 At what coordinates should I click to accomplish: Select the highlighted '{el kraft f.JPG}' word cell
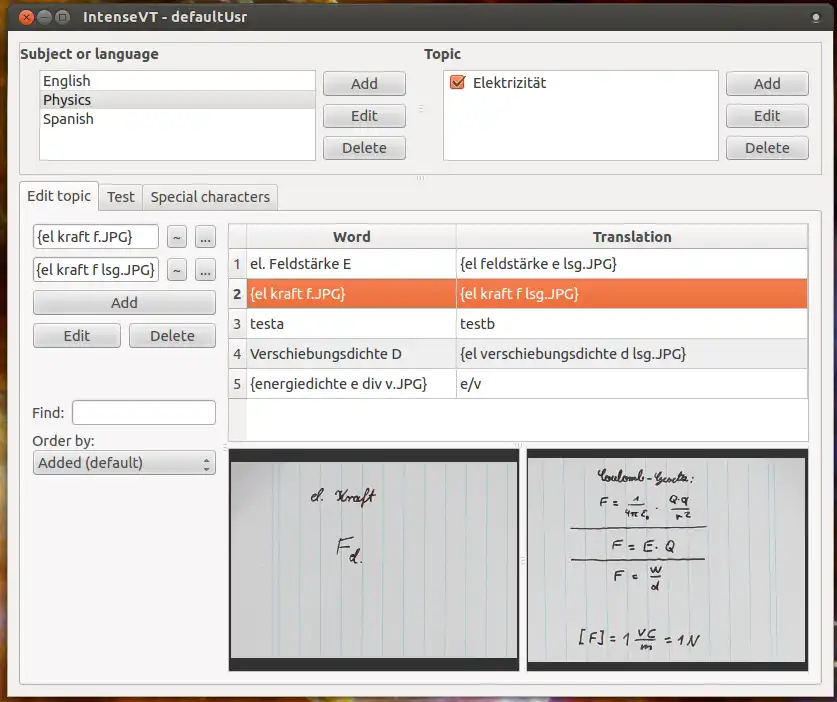(351, 294)
